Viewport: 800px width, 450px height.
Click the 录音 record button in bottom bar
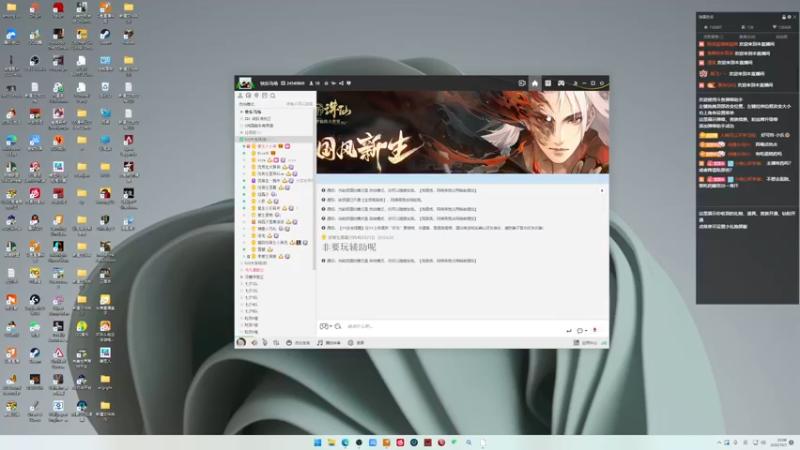(x=356, y=343)
